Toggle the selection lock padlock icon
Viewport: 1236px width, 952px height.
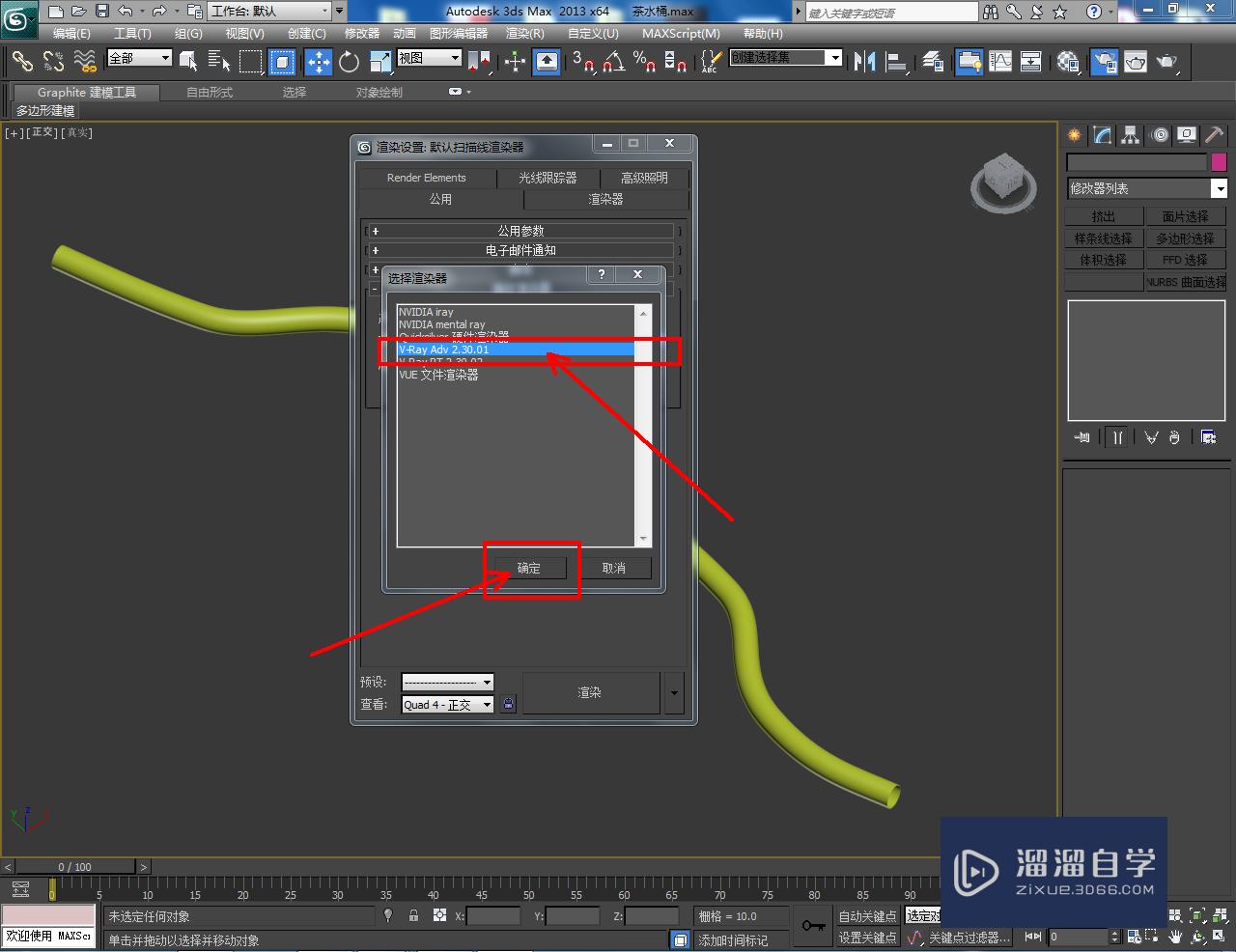tap(413, 915)
